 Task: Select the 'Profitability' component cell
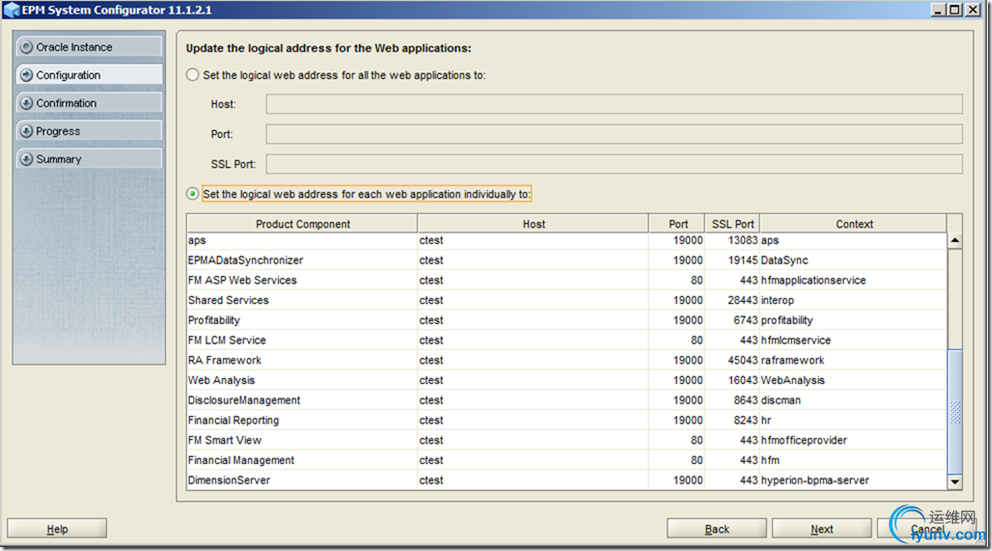pos(302,320)
